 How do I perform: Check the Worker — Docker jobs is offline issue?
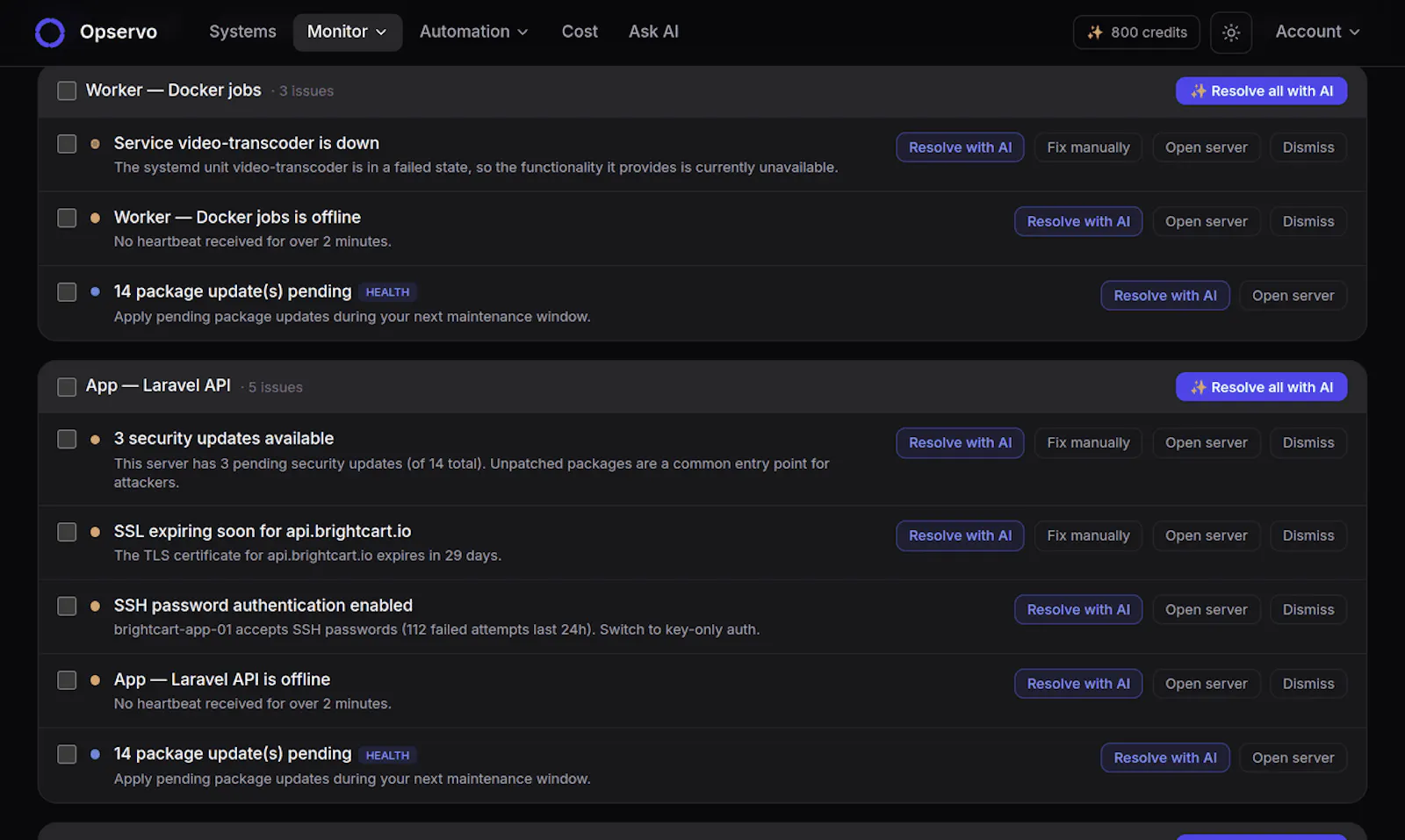tap(67, 217)
